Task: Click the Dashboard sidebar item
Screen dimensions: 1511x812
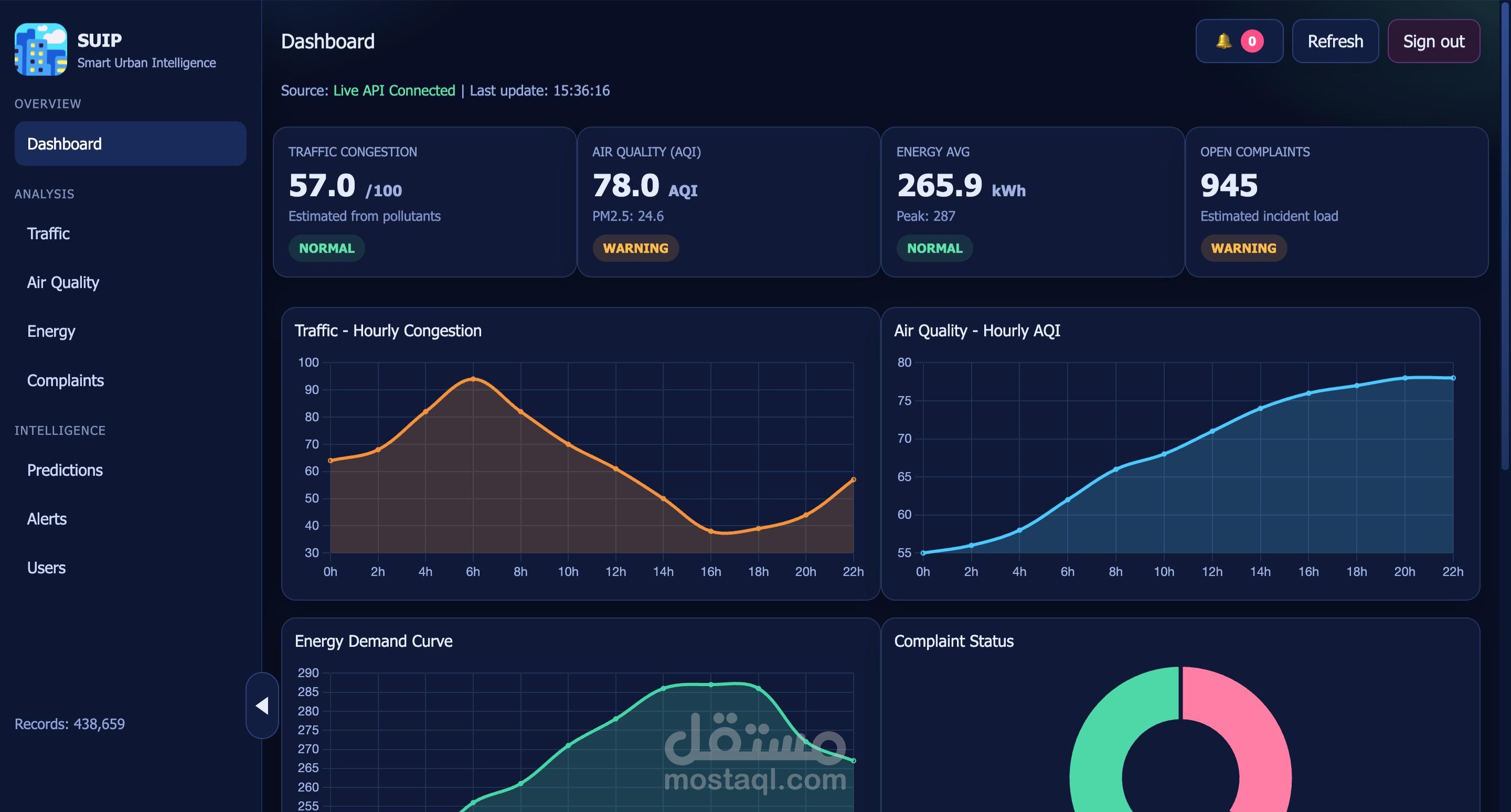Action: (x=130, y=144)
